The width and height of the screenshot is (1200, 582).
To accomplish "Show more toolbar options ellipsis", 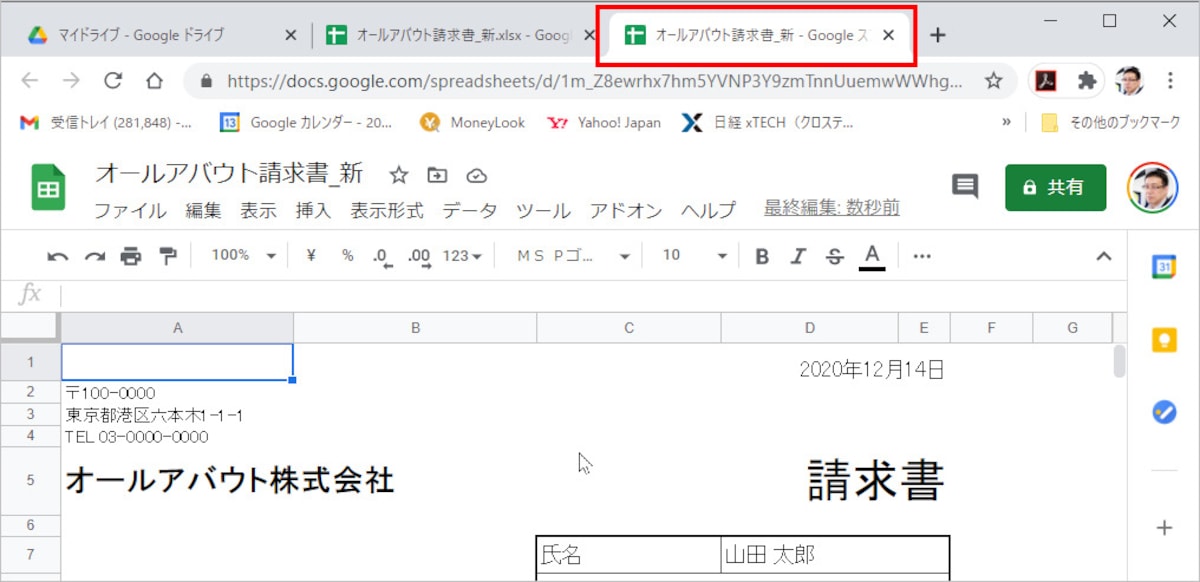I will [922, 256].
